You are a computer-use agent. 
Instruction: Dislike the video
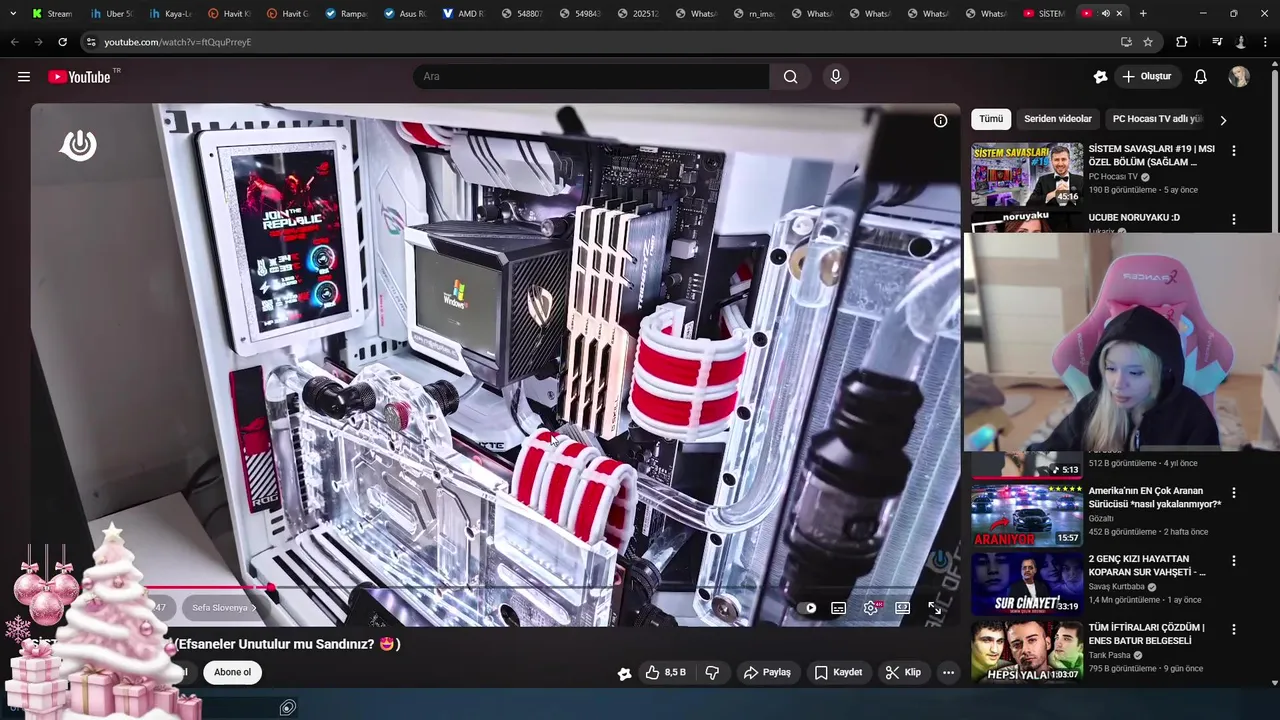coord(712,673)
